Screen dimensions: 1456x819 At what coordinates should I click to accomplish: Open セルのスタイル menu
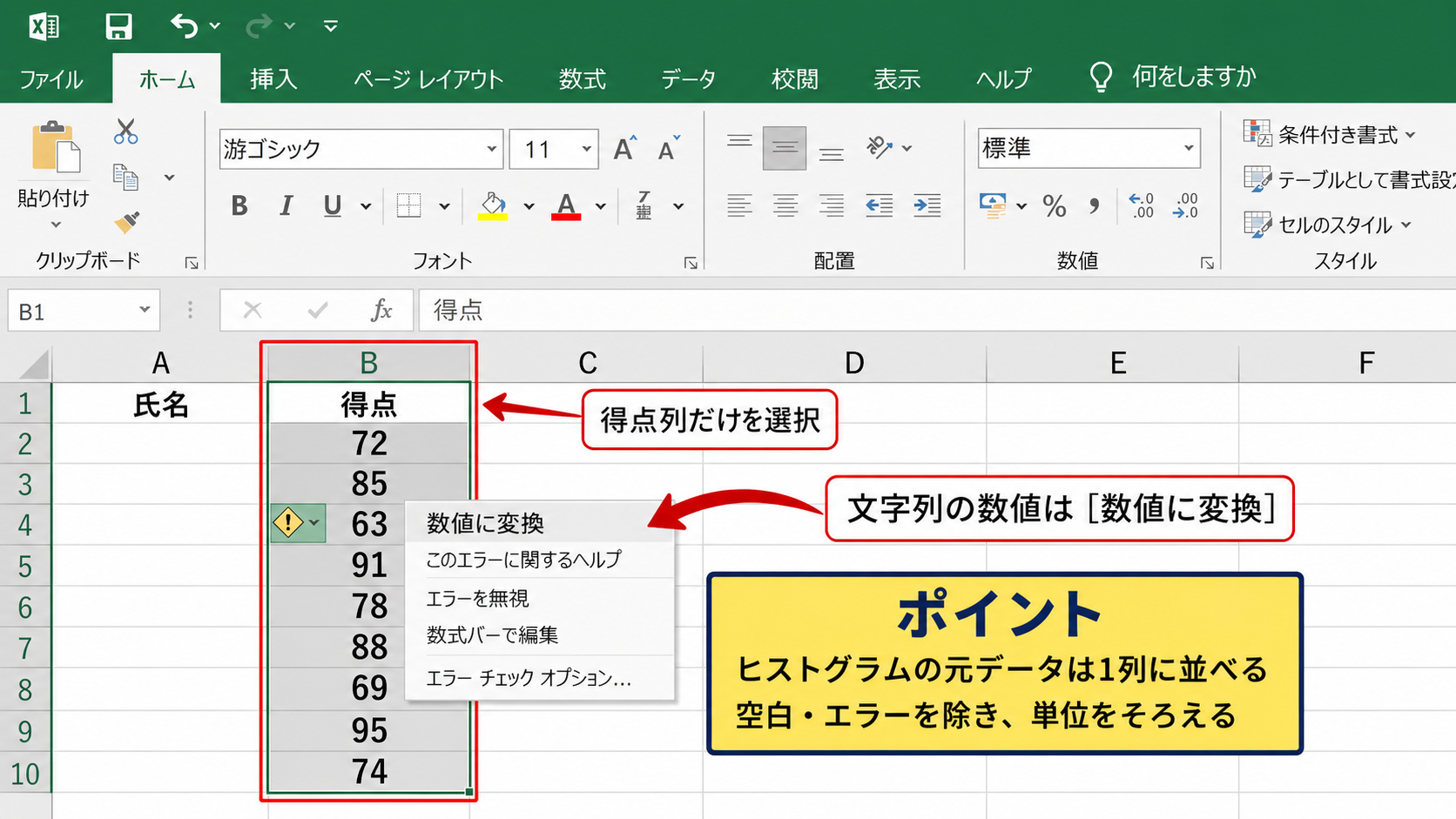1326,225
